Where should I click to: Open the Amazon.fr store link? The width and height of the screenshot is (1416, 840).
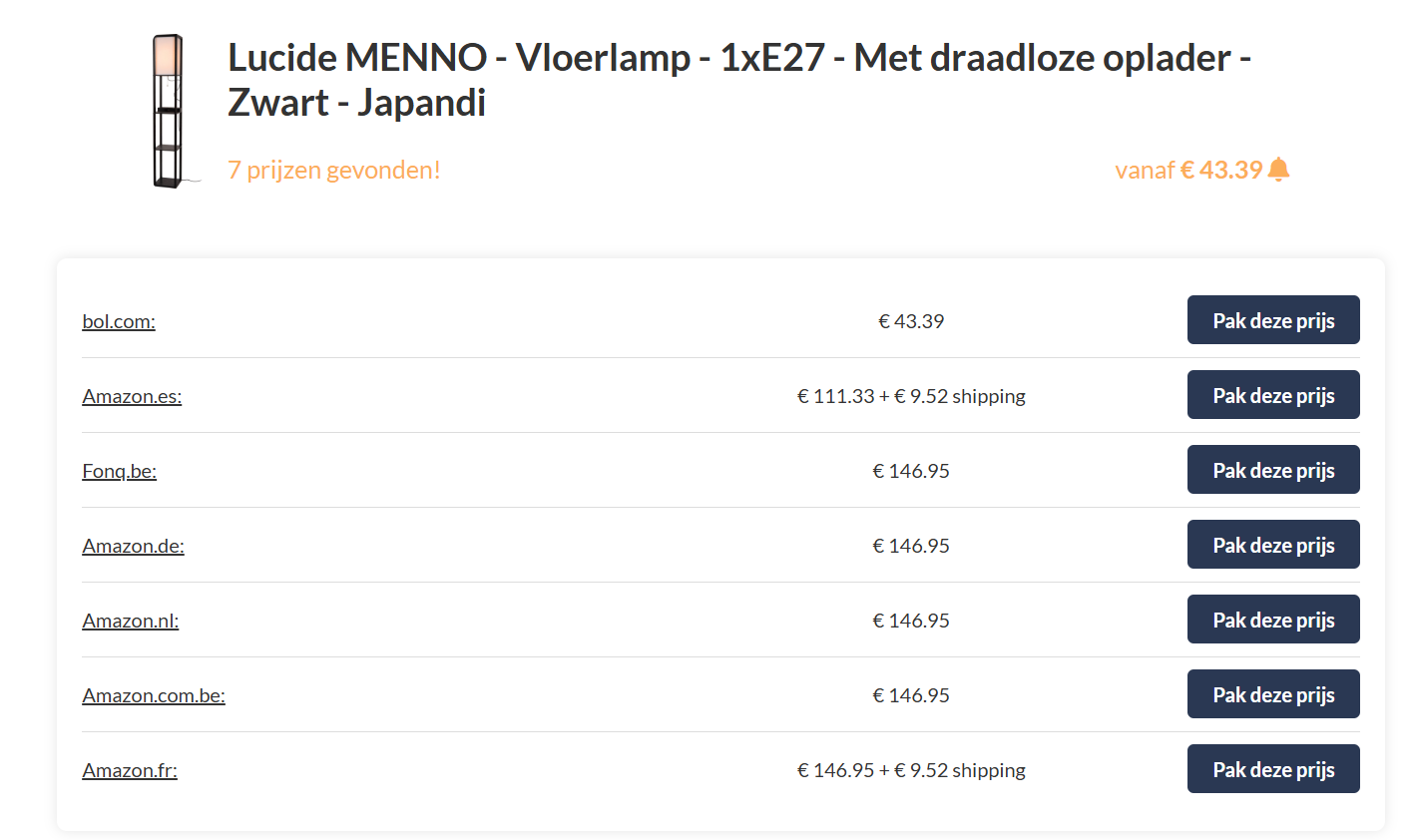point(129,769)
